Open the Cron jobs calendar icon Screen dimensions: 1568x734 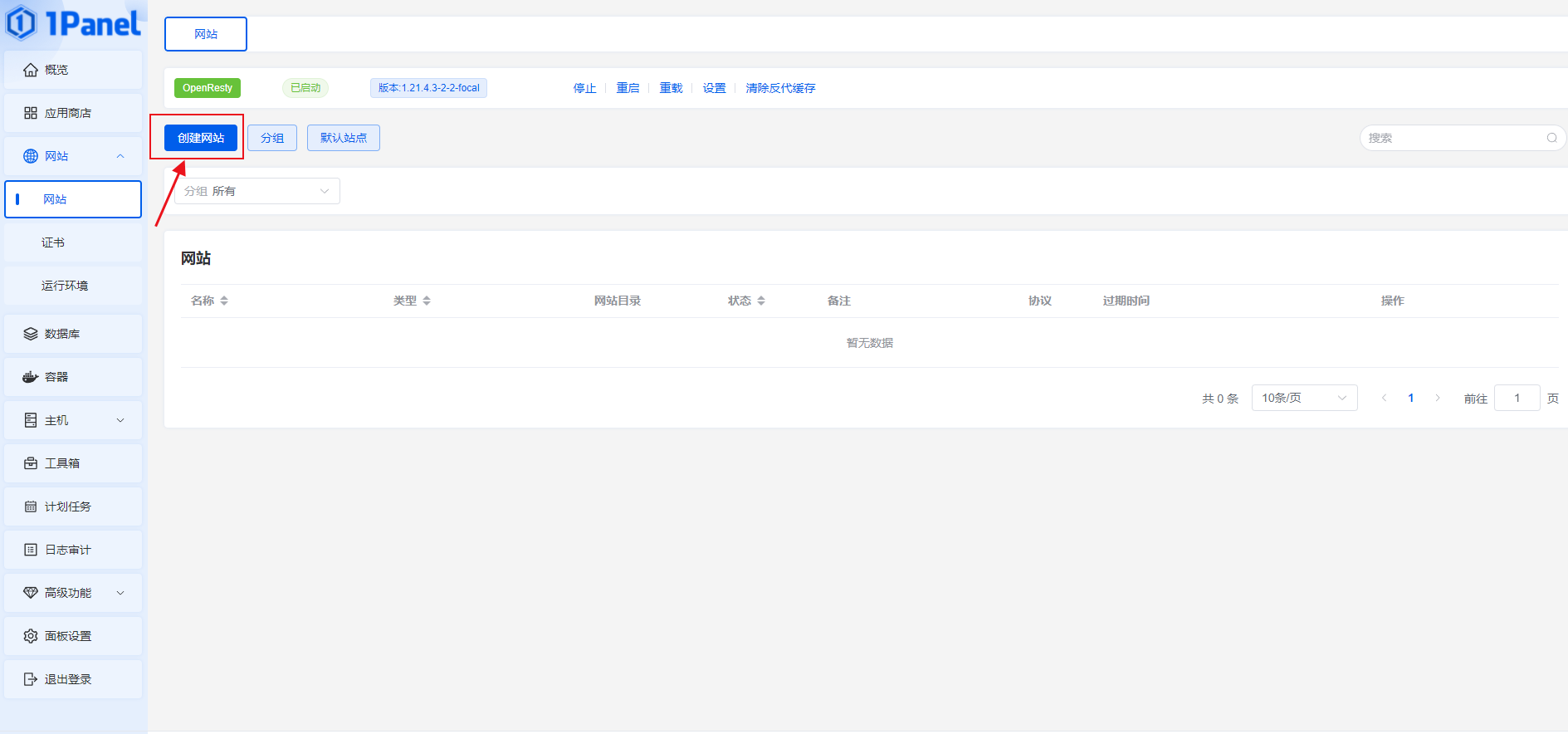coord(31,506)
